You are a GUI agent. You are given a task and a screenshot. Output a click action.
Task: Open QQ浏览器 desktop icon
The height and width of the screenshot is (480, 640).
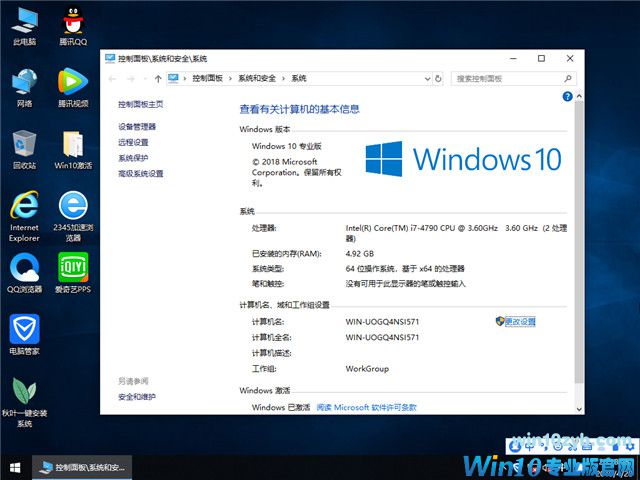[x=24, y=273]
